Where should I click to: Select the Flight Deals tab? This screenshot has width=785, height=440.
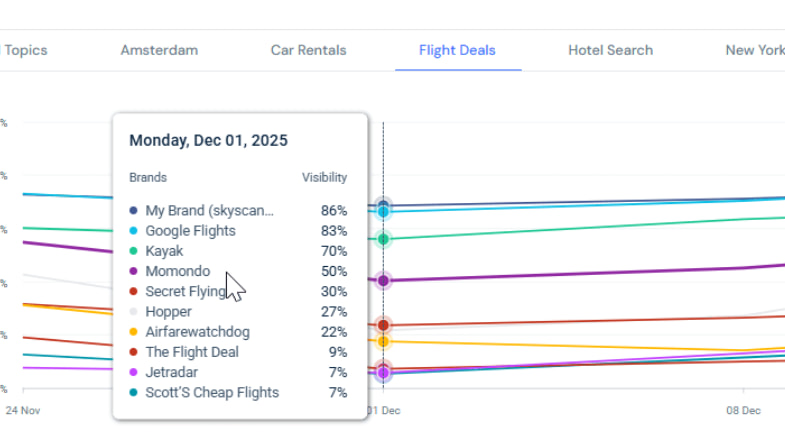pyautogui.click(x=457, y=50)
